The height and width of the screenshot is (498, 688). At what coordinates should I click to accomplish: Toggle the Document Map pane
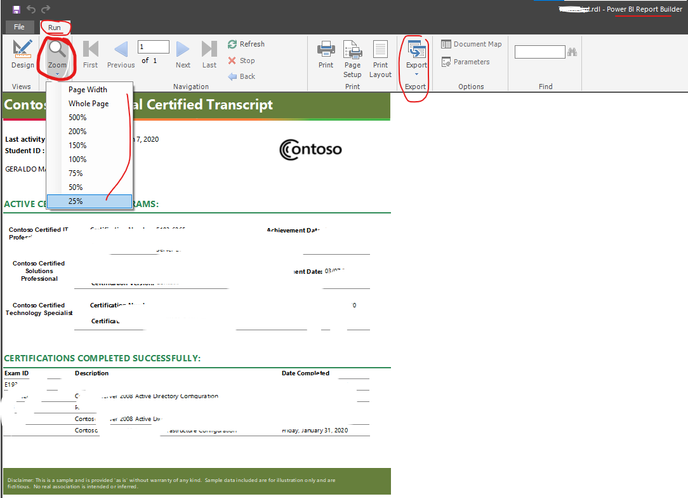coord(471,44)
